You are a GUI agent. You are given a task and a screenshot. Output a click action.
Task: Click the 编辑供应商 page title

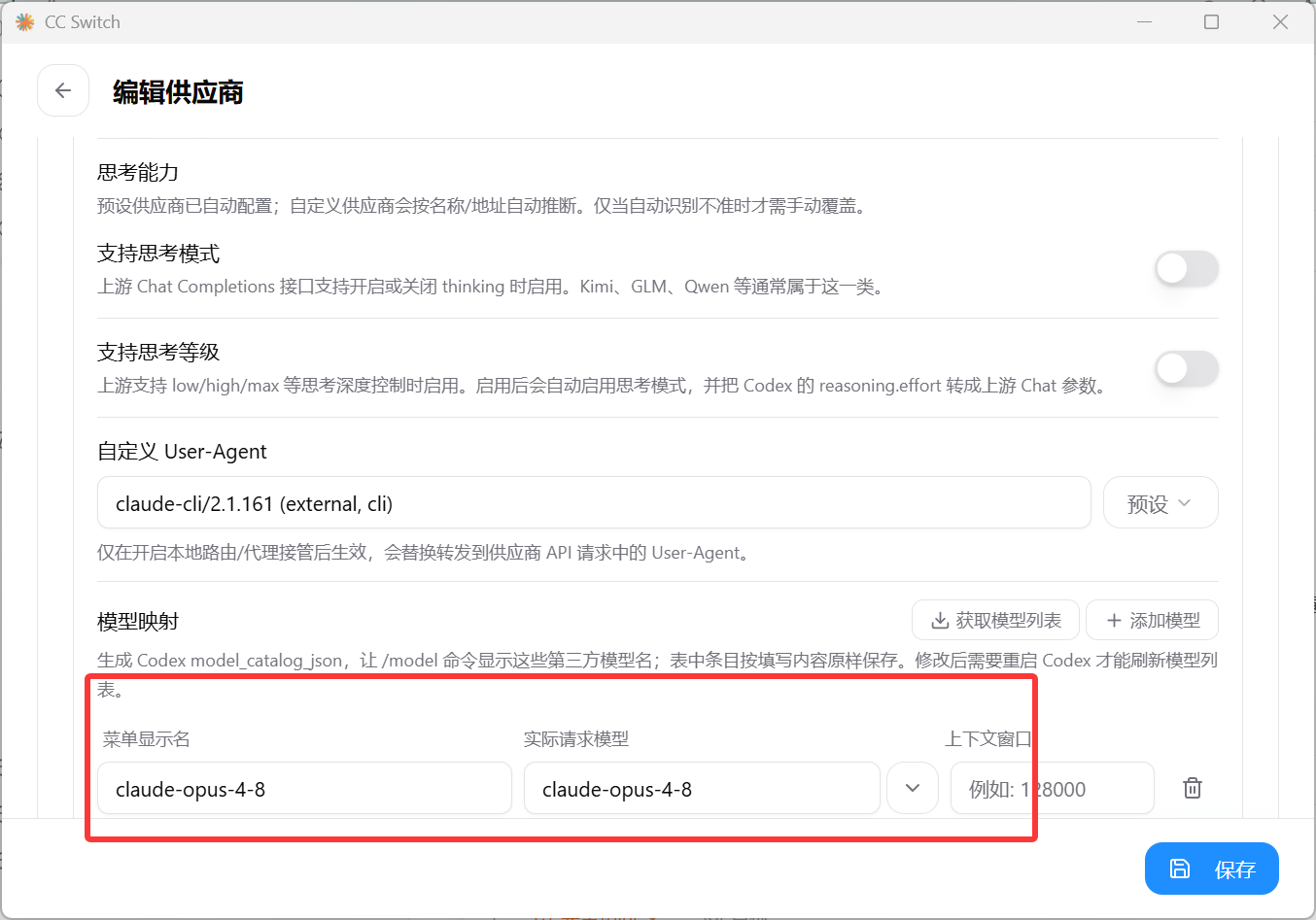[178, 92]
